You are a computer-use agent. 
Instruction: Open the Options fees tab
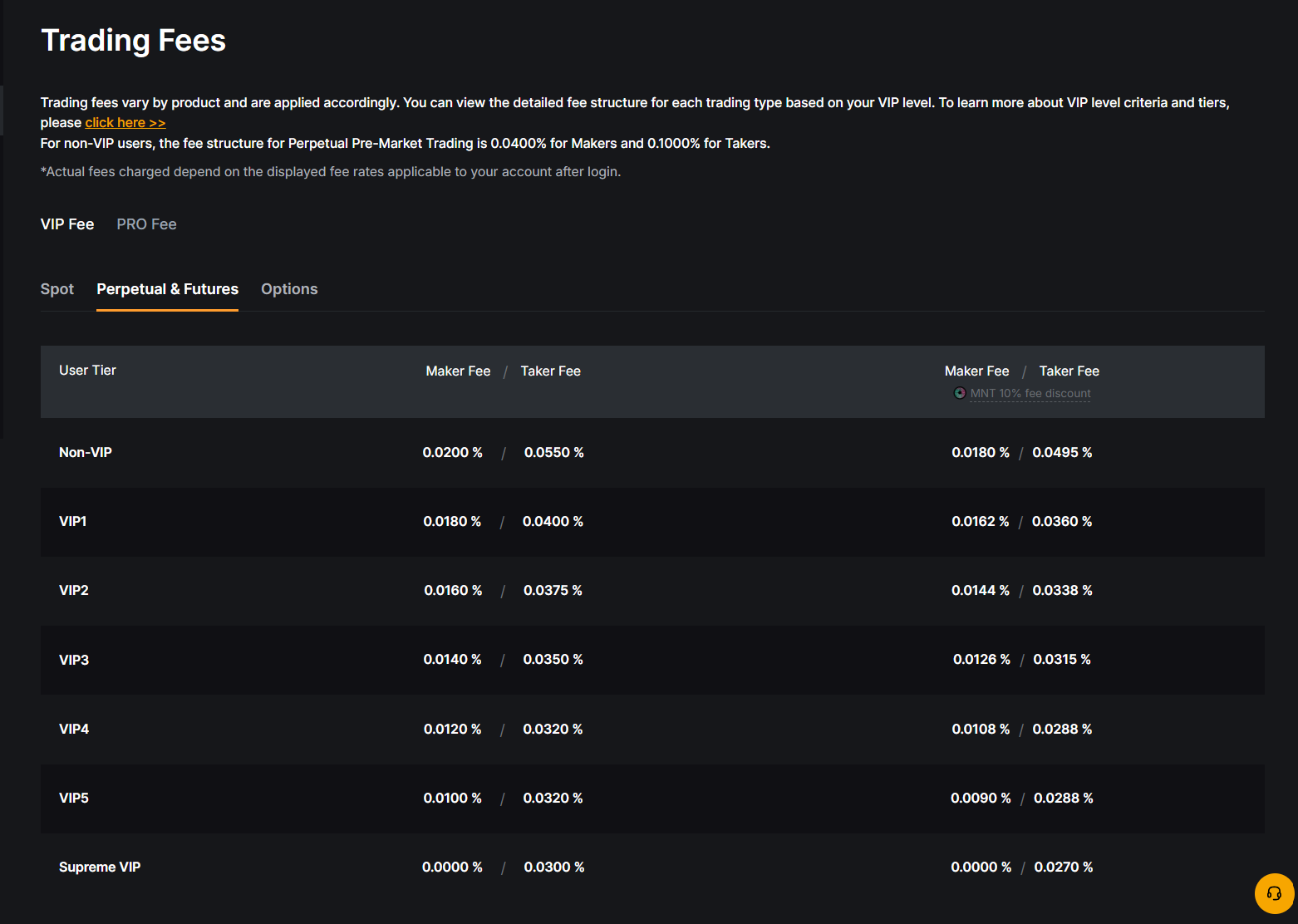coord(289,289)
